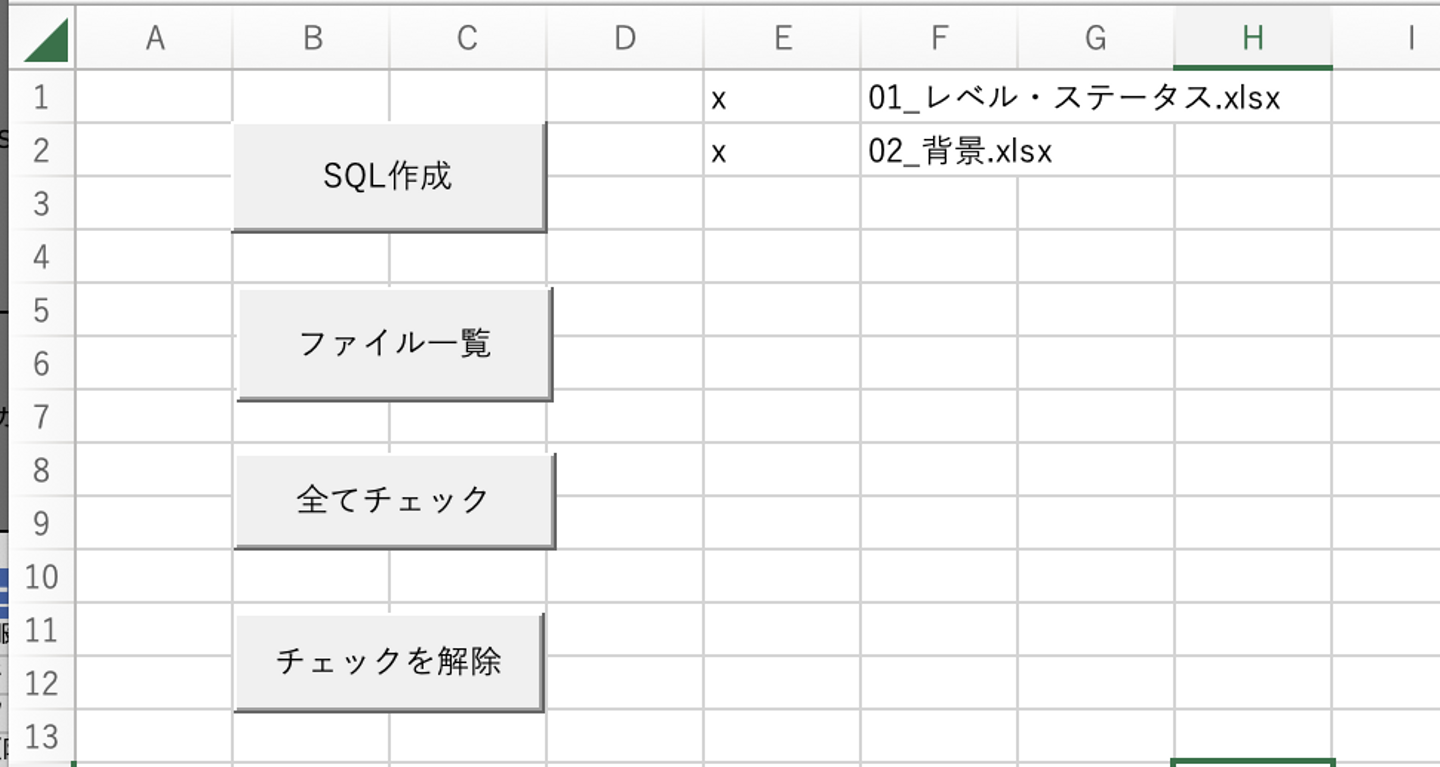Viewport: 1440px width, 767px height.
Task: Click cell containing 02_背景.xlsx
Action: 939,151
